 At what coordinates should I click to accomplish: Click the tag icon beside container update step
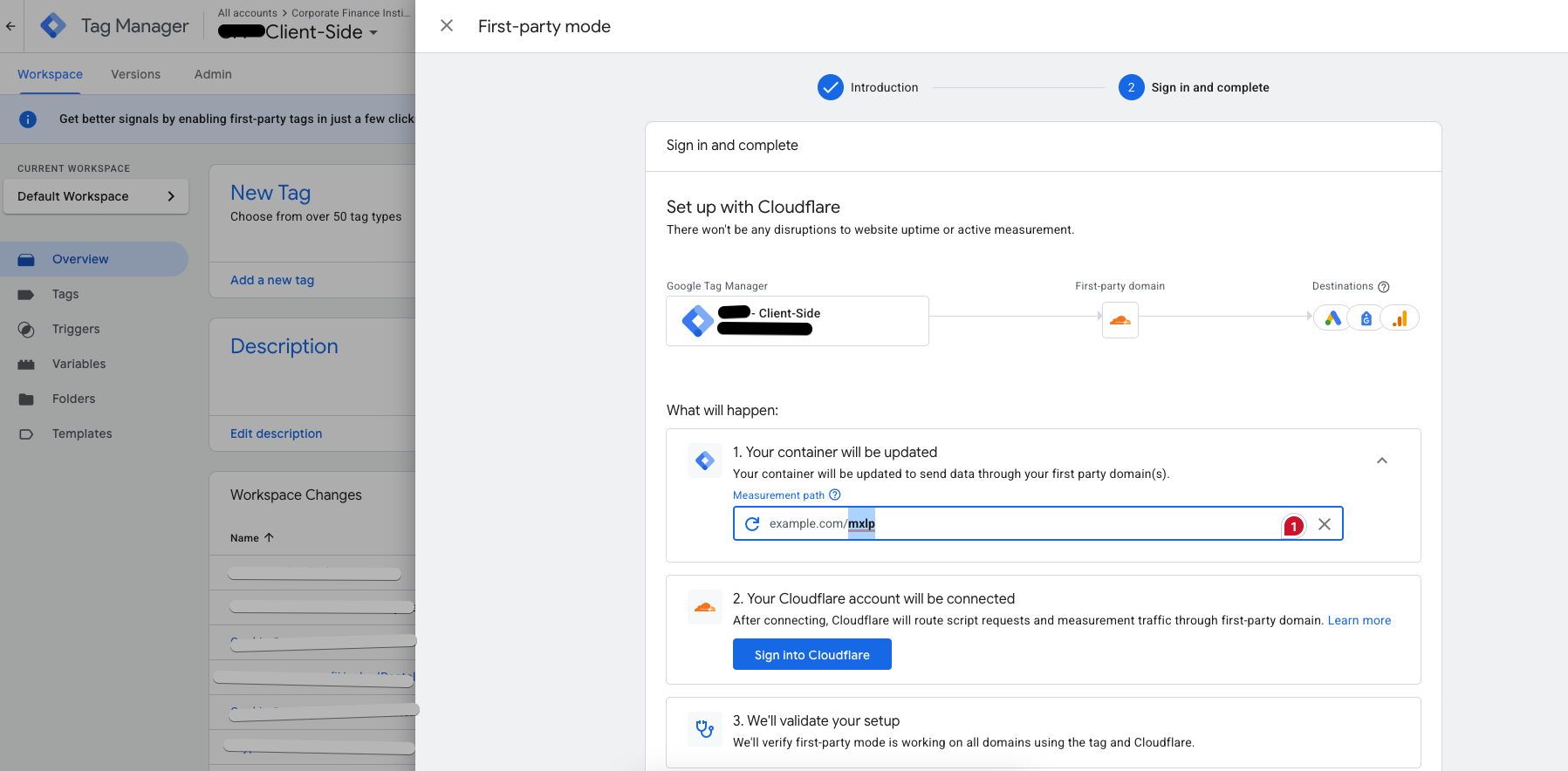(x=705, y=461)
